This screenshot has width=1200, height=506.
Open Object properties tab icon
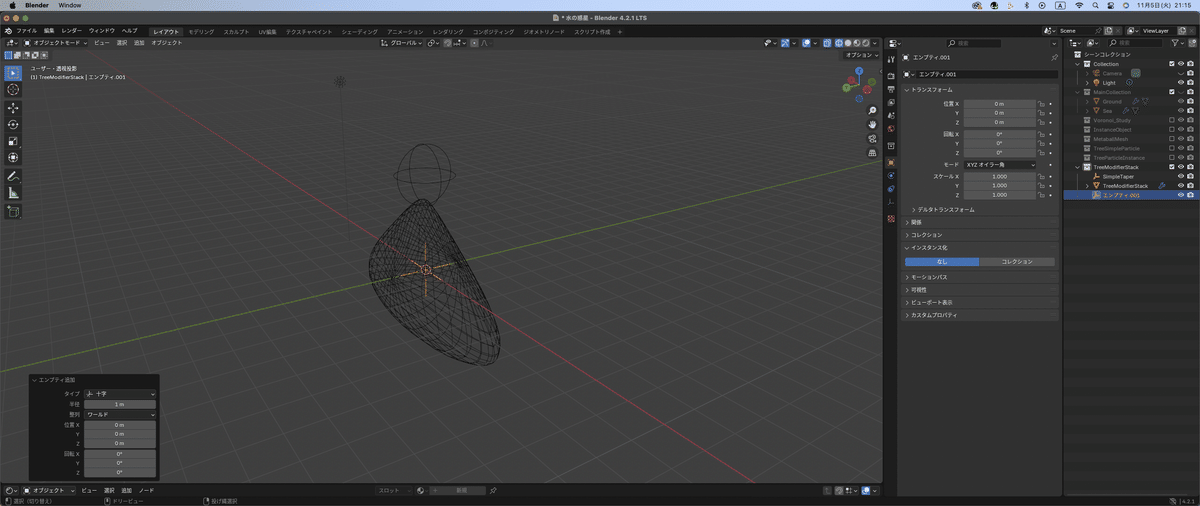click(891, 162)
